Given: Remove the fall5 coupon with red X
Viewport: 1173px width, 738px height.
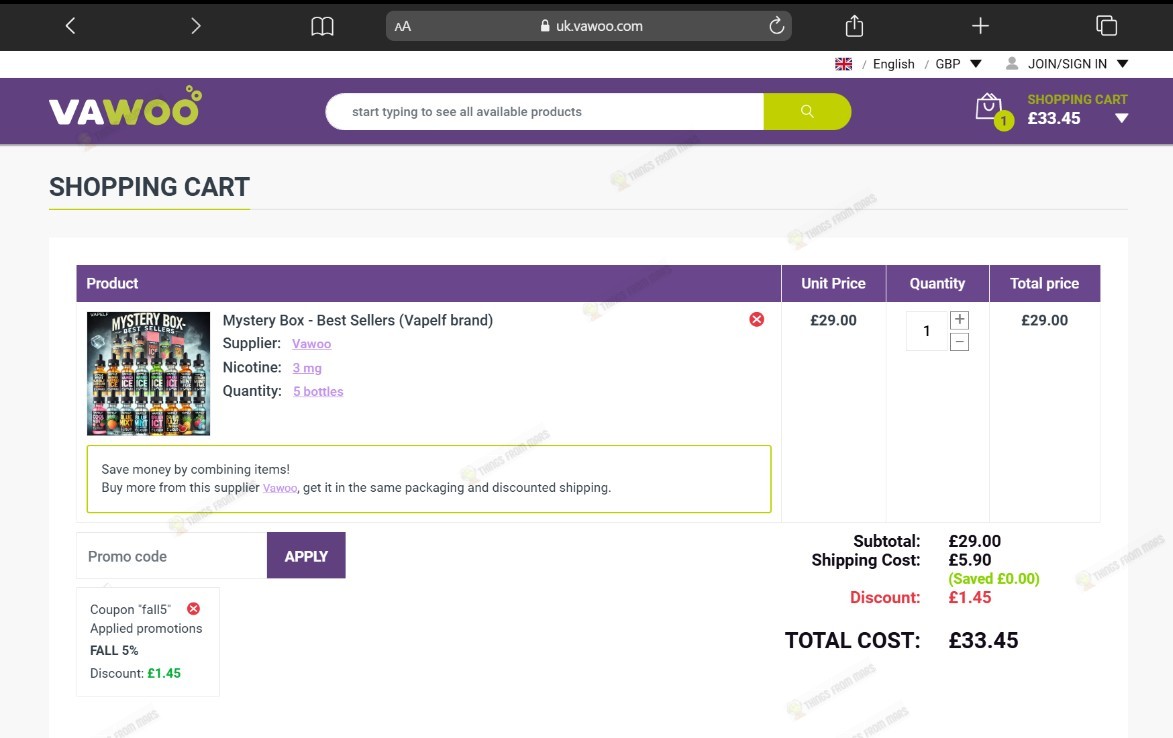Looking at the screenshot, I should click(194, 609).
